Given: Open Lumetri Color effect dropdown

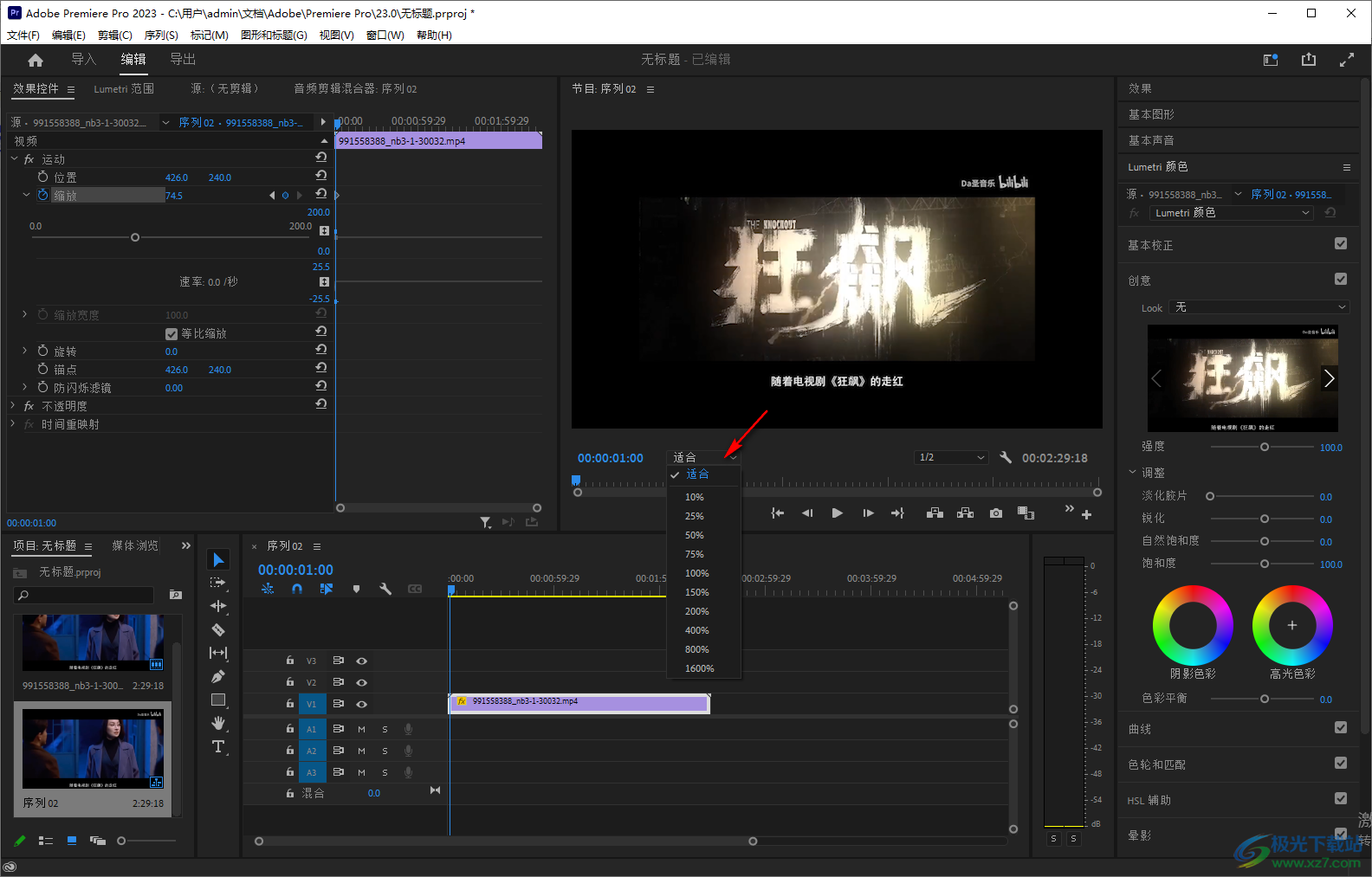Looking at the screenshot, I should point(1232,213).
